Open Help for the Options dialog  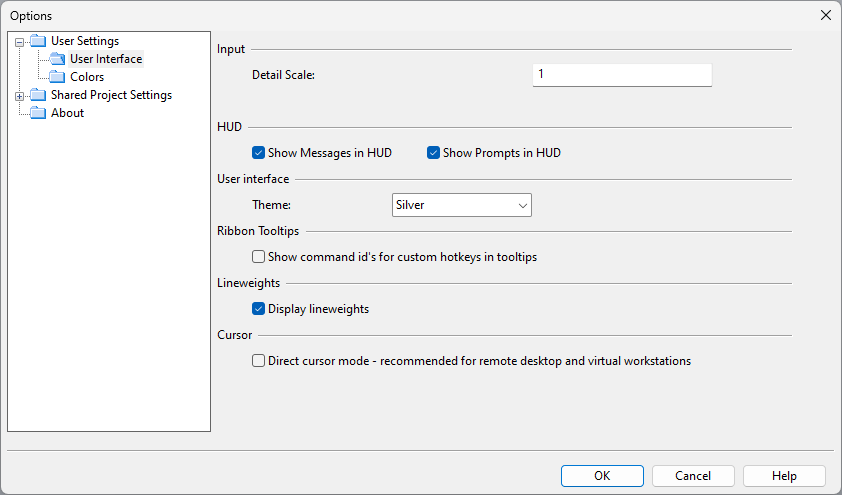(x=784, y=476)
